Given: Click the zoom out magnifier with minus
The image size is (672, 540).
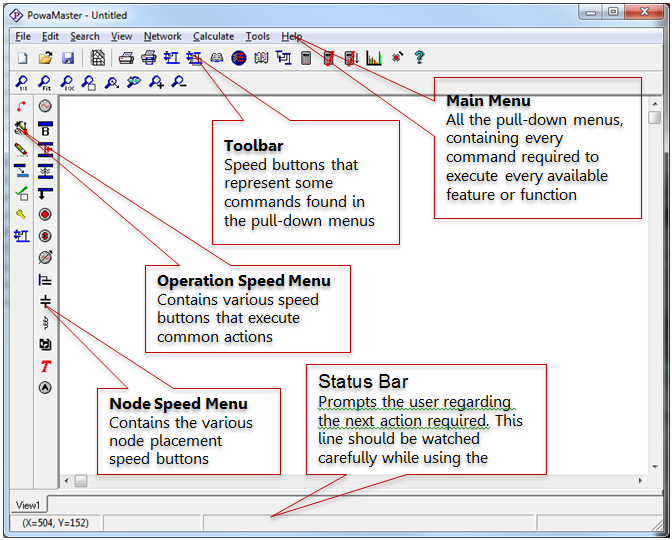Looking at the screenshot, I should coord(179,81).
